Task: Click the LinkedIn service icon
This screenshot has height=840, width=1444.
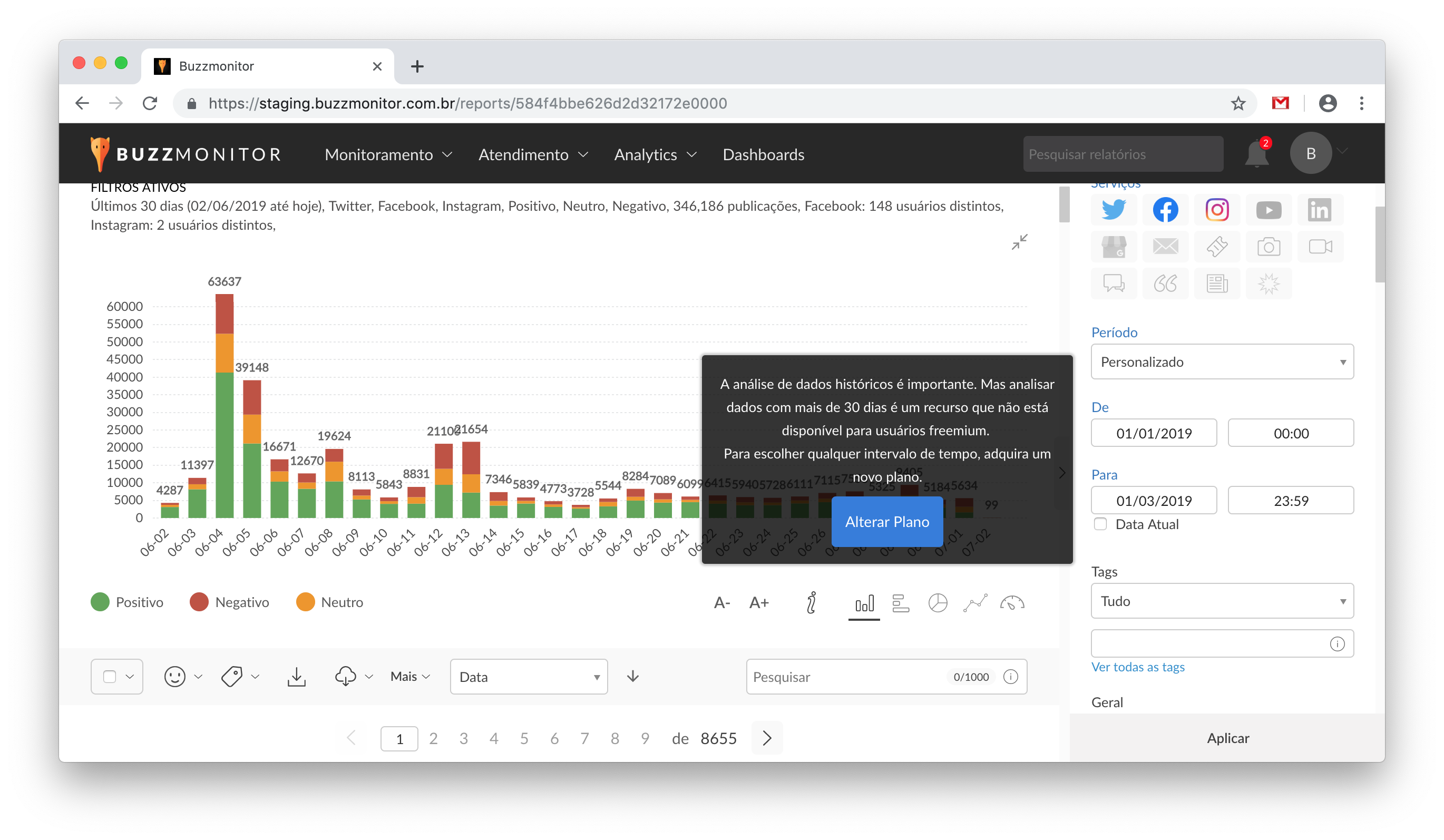Action: 1319,210
